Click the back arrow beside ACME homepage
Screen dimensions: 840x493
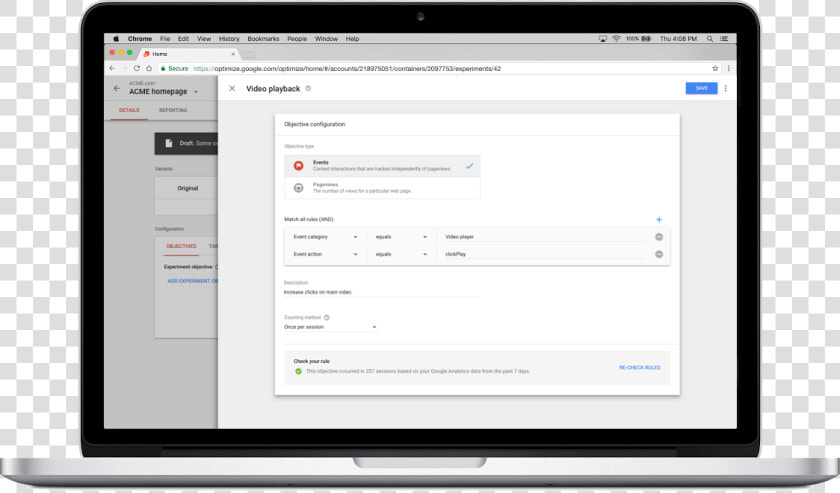coord(117,88)
